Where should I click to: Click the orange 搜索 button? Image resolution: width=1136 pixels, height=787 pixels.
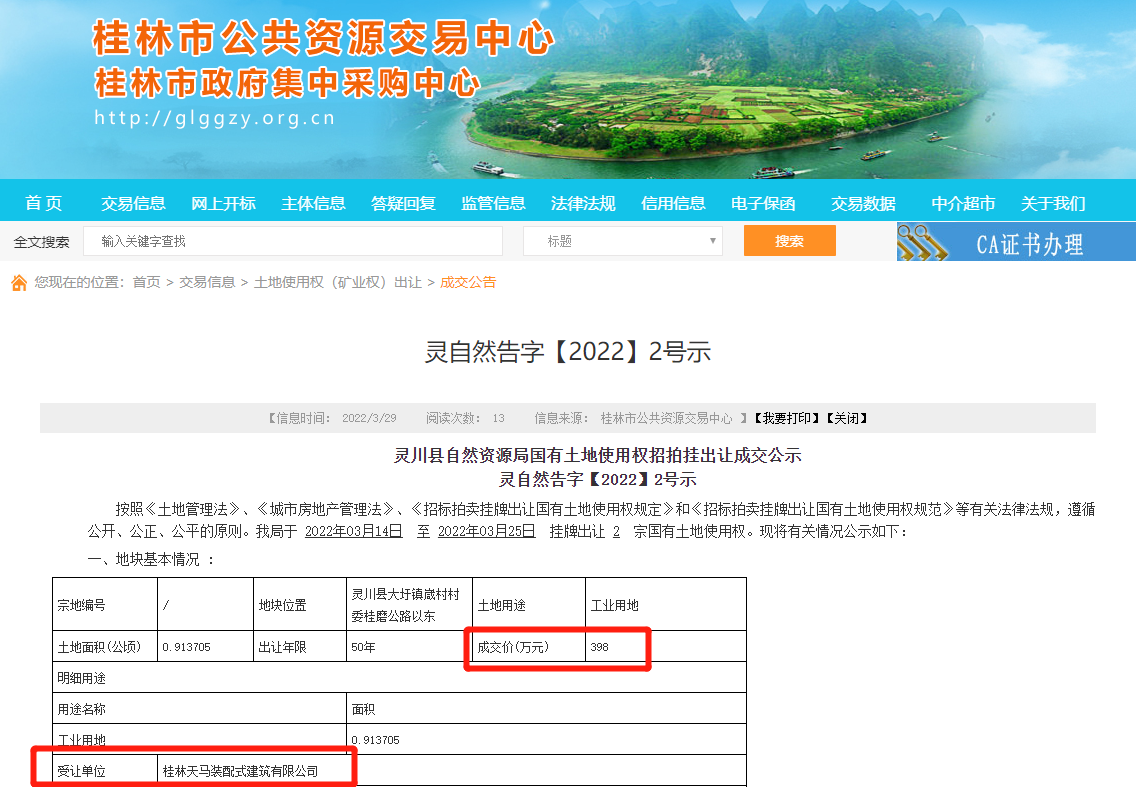[789, 241]
